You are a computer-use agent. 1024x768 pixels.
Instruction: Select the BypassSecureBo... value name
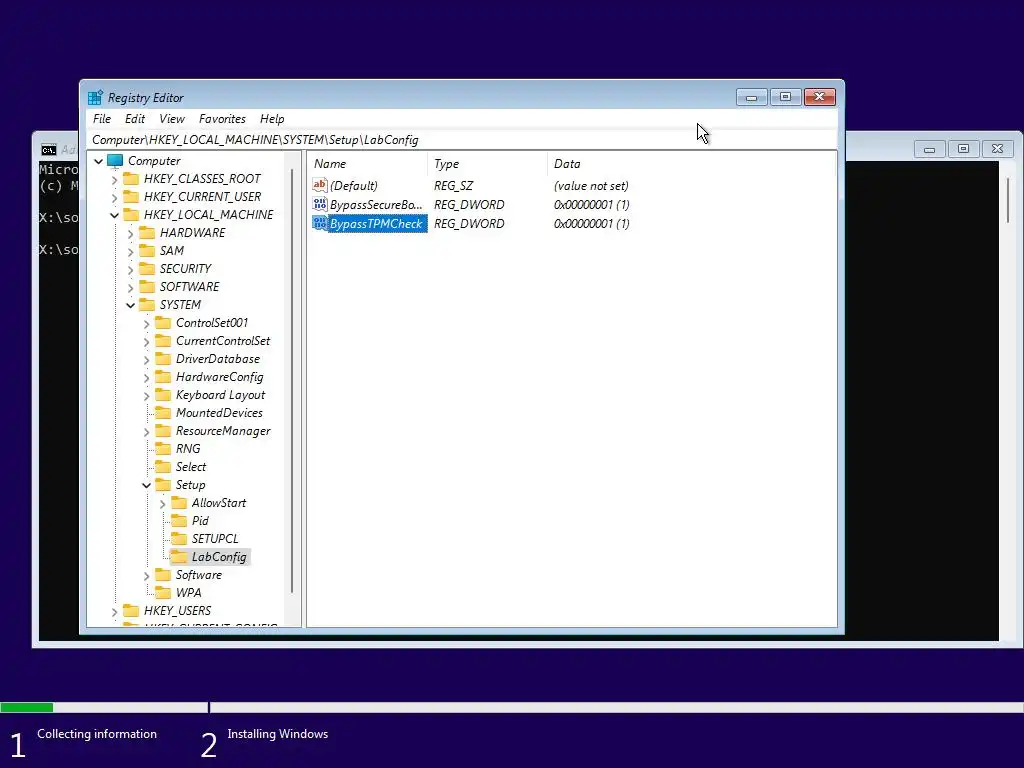(376, 204)
